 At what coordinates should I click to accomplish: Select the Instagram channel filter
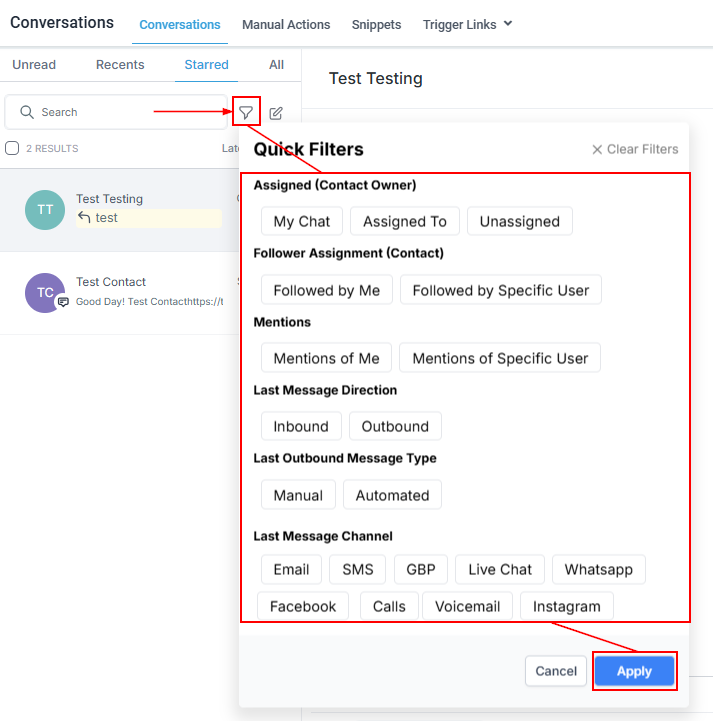point(566,606)
